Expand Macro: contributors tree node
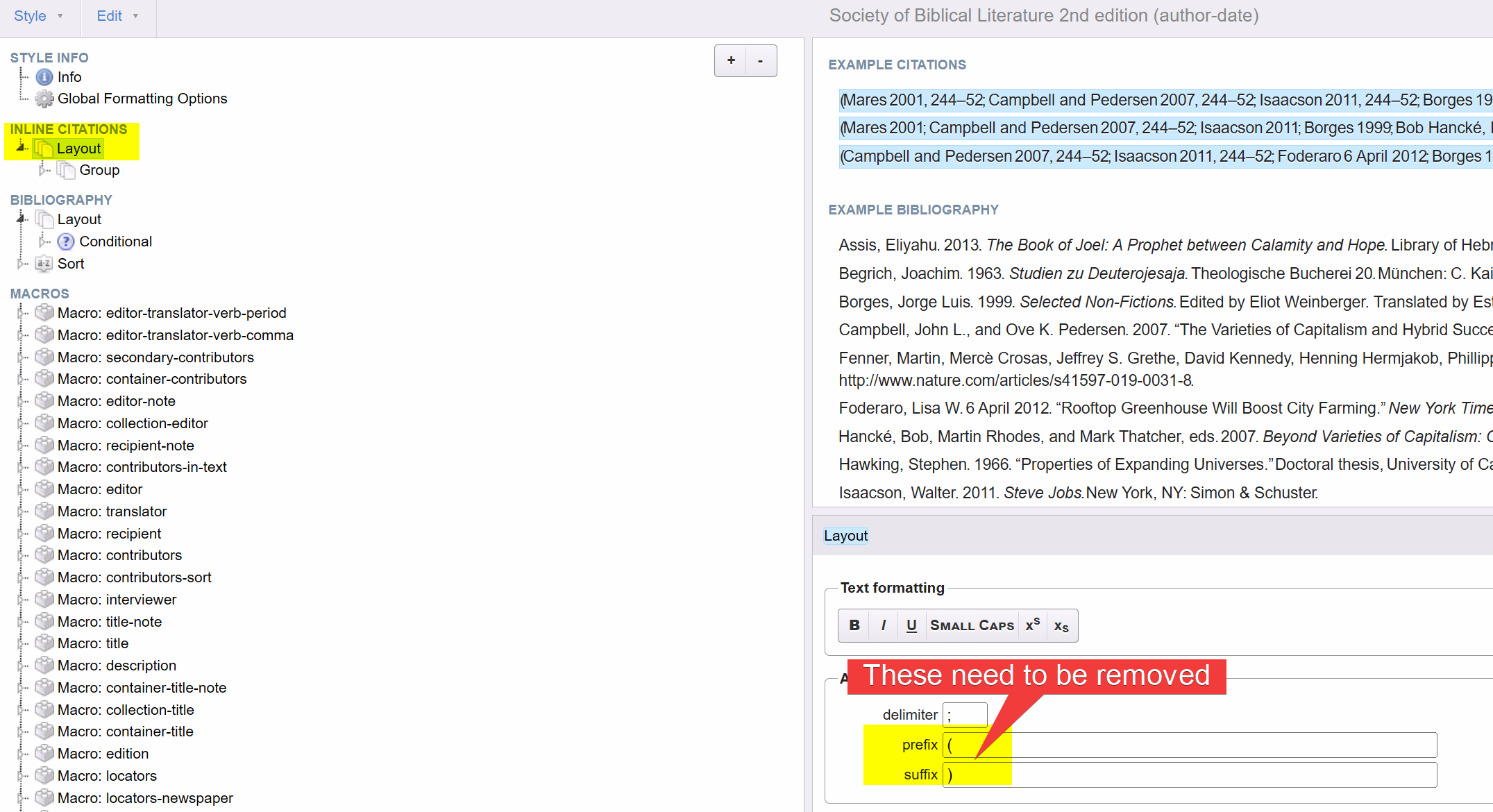 click(20, 555)
